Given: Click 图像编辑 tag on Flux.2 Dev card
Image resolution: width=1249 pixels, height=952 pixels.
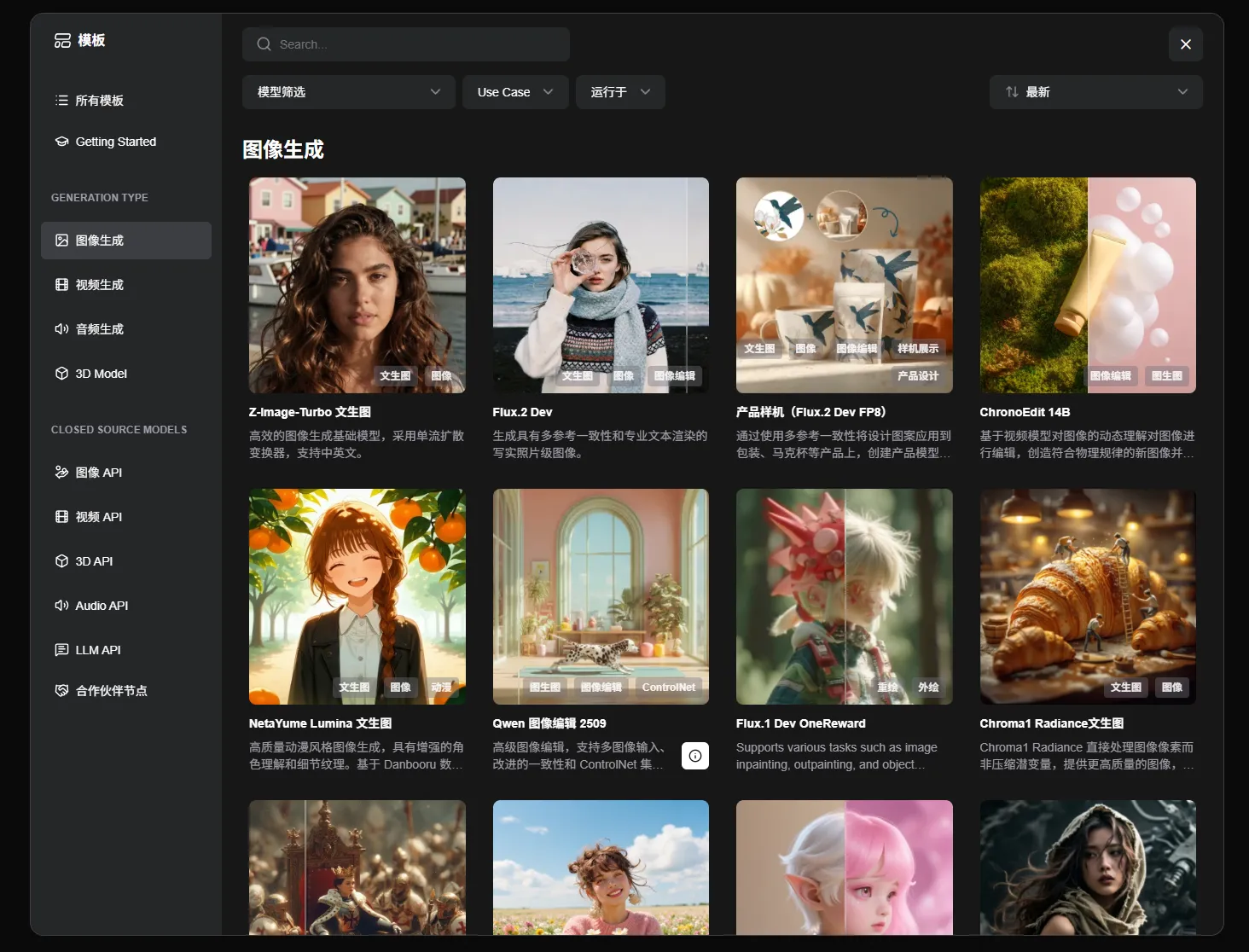Looking at the screenshot, I should [x=675, y=376].
